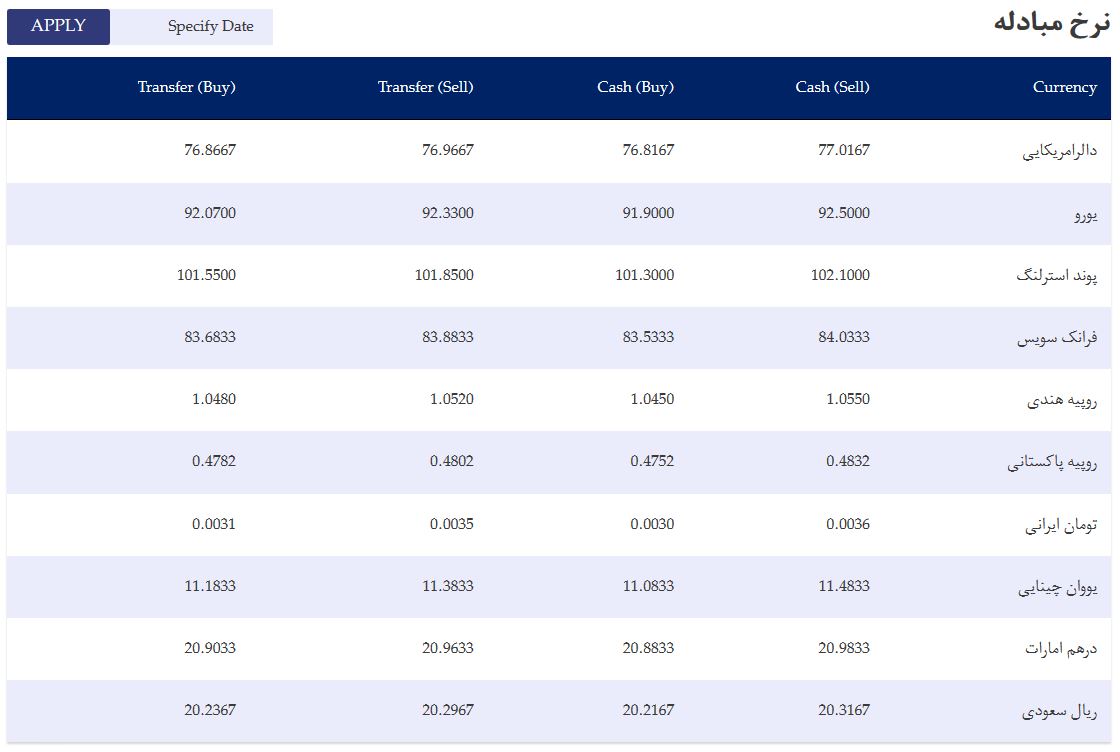Click cash sell value 11.4833

(844, 586)
